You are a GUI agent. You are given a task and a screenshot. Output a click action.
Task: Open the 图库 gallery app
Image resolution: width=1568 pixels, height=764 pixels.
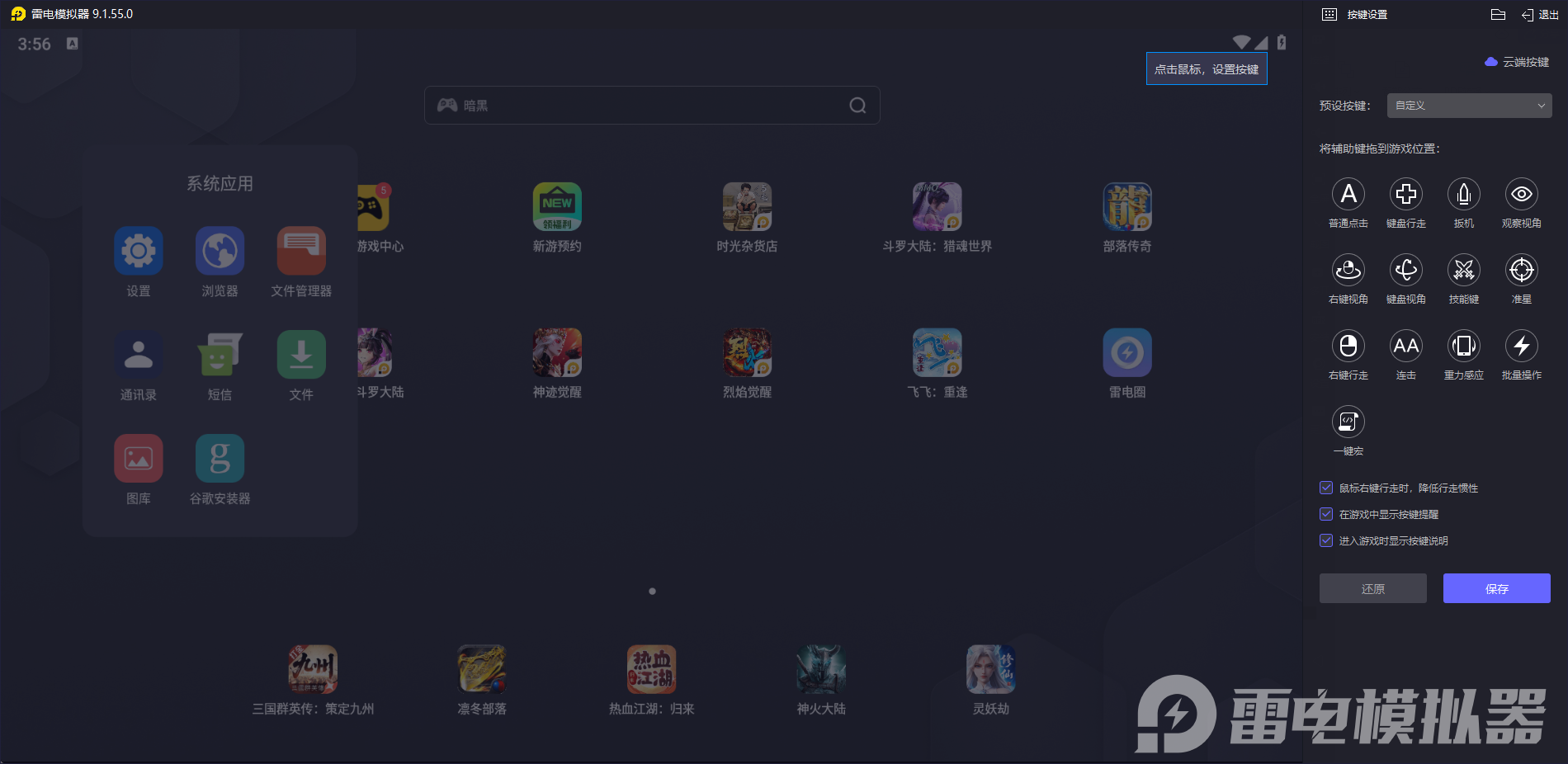(139, 458)
